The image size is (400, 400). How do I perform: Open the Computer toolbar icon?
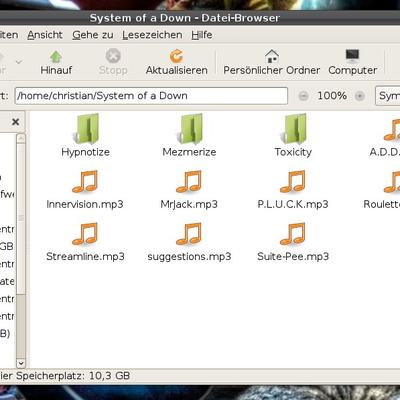click(x=352, y=56)
